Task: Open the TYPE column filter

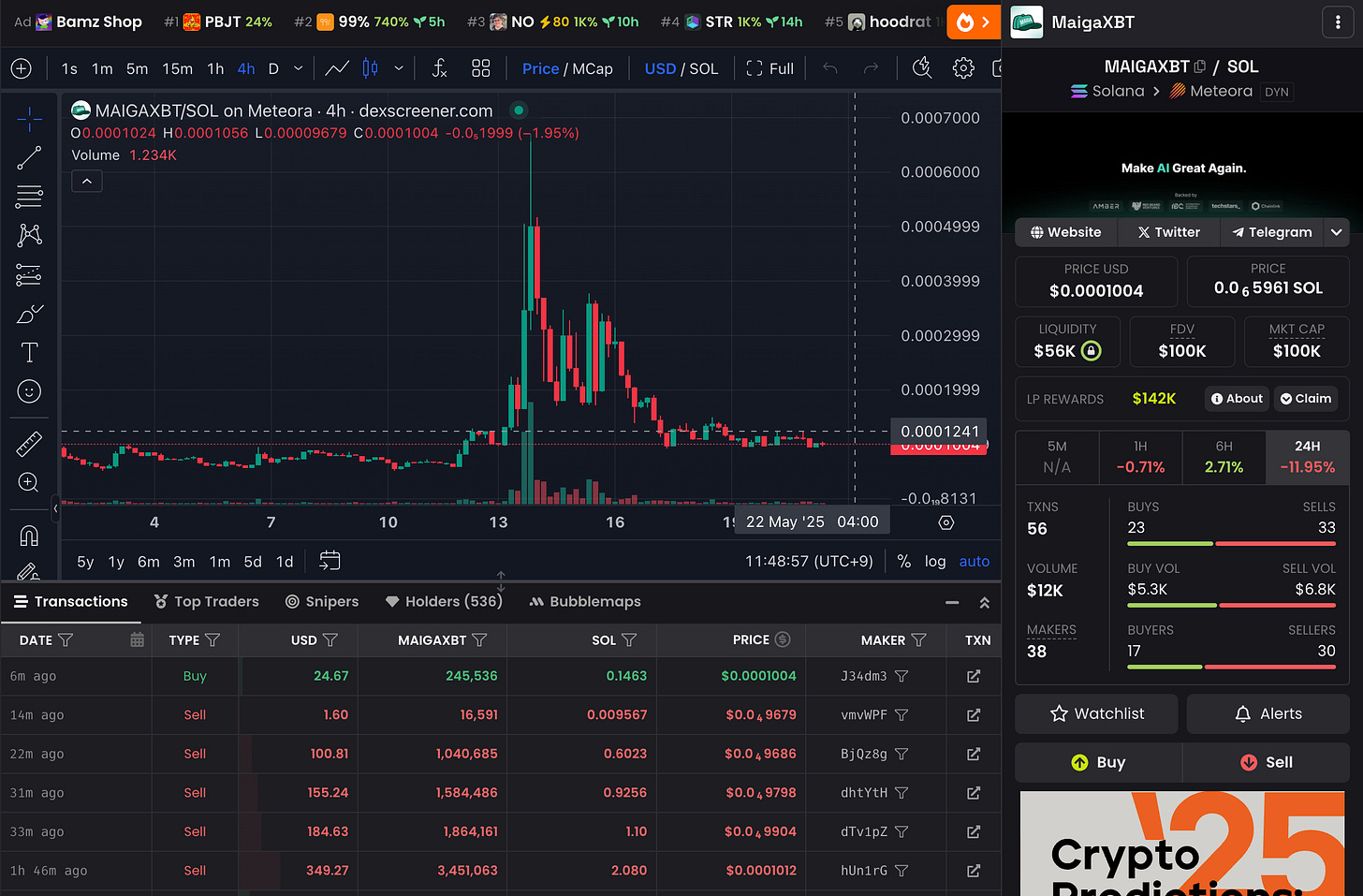Action: tap(213, 639)
